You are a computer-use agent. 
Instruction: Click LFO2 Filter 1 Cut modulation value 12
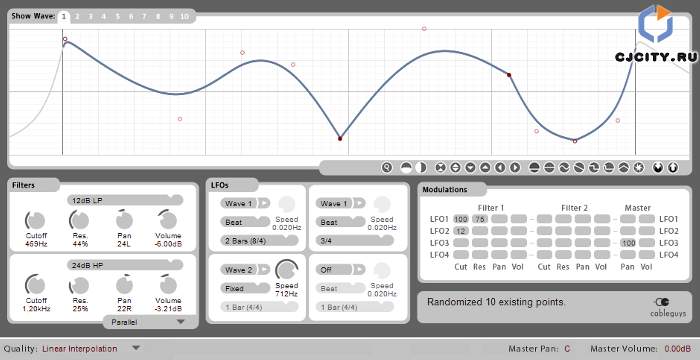pyautogui.click(x=461, y=231)
